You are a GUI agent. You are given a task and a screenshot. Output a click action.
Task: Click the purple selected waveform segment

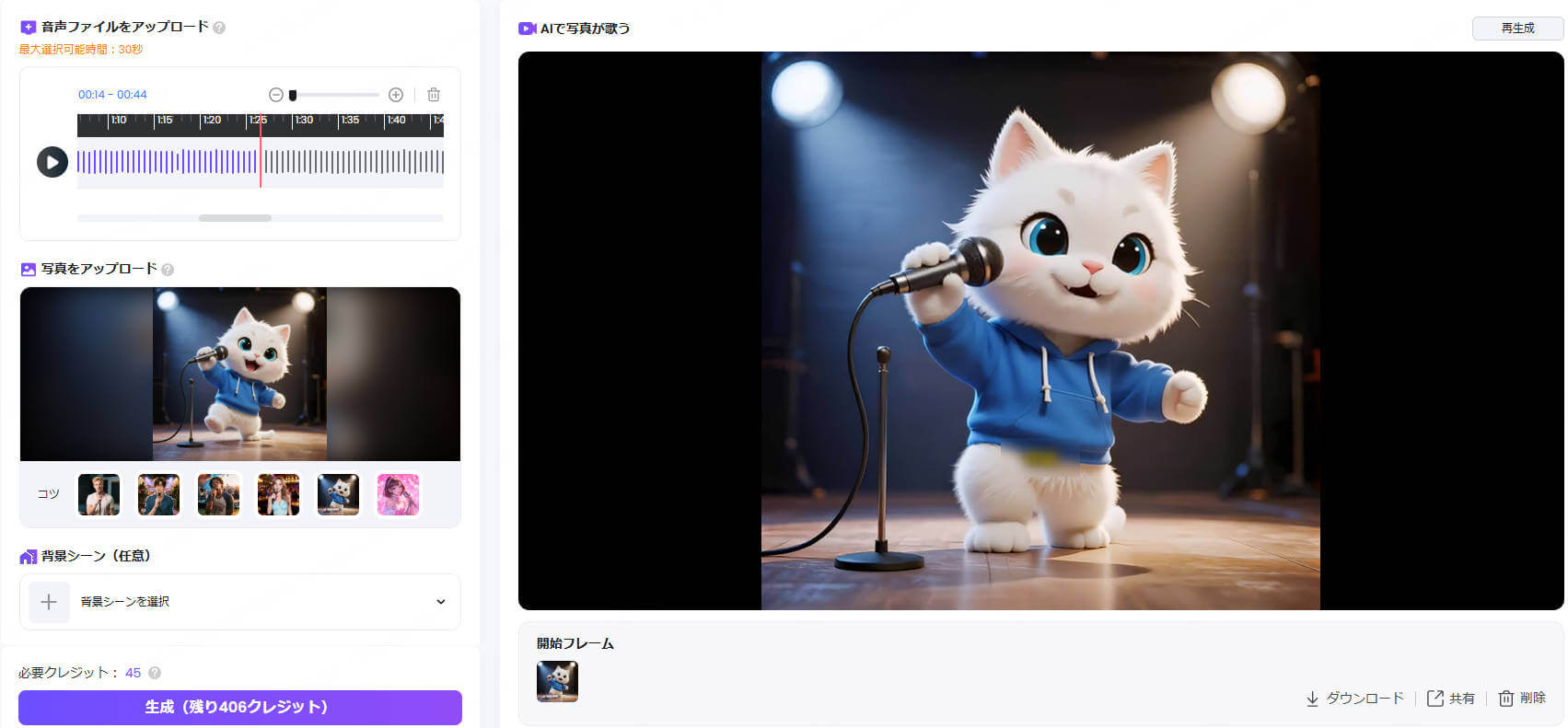pyautogui.click(x=167, y=162)
